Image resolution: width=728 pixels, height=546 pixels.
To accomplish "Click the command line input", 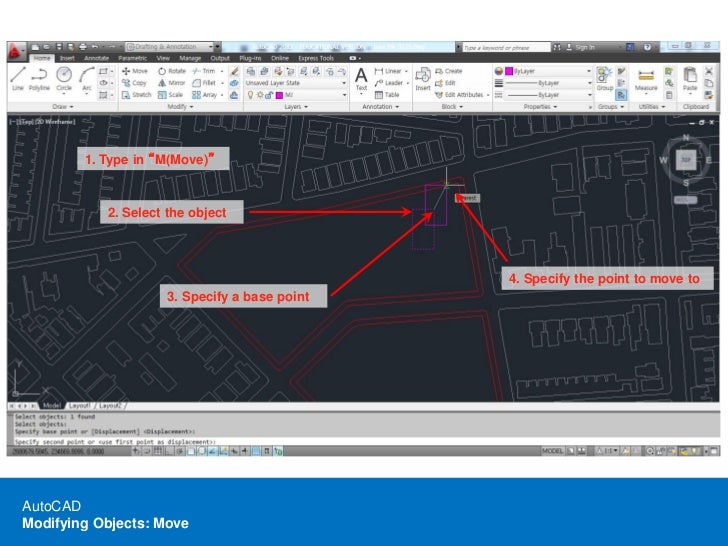I will click(367, 442).
